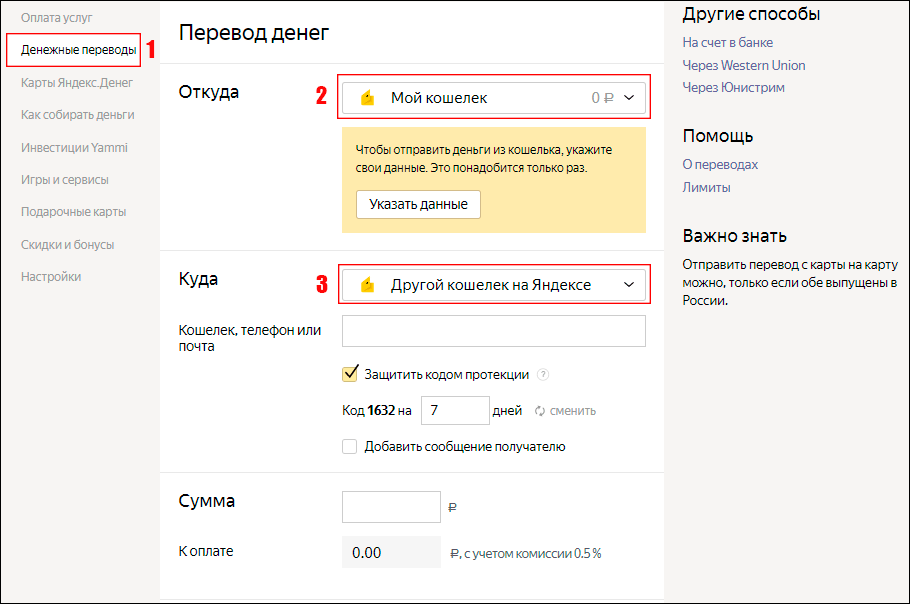Screen dimensions: 910x604
Task: Check Добавить сообщение получателю checkbox
Action: (x=349, y=446)
